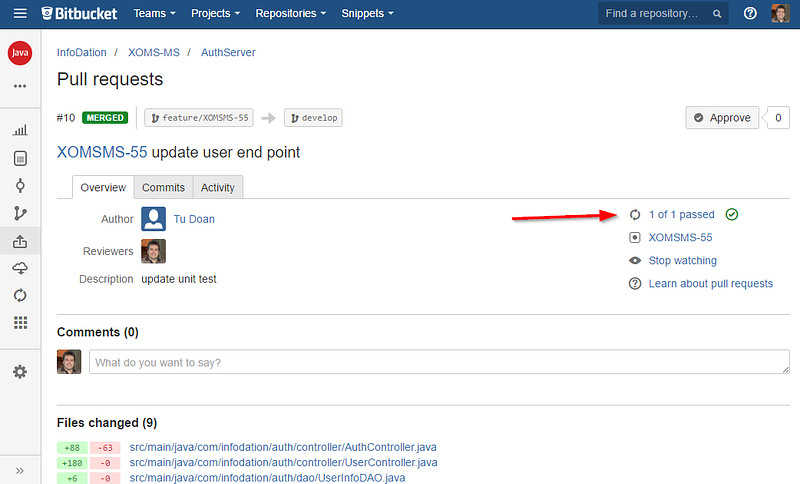
Task: Open the Teams dropdown menu
Action: click(154, 13)
